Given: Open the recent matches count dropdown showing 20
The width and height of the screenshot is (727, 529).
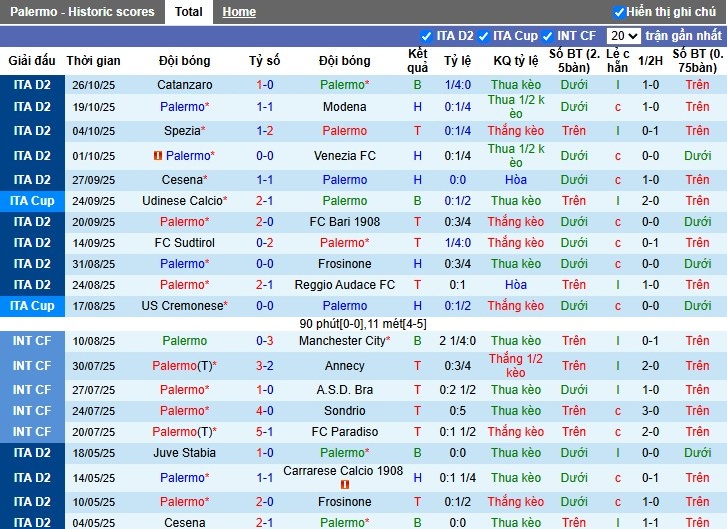Looking at the screenshot, I should pos(623,36).
